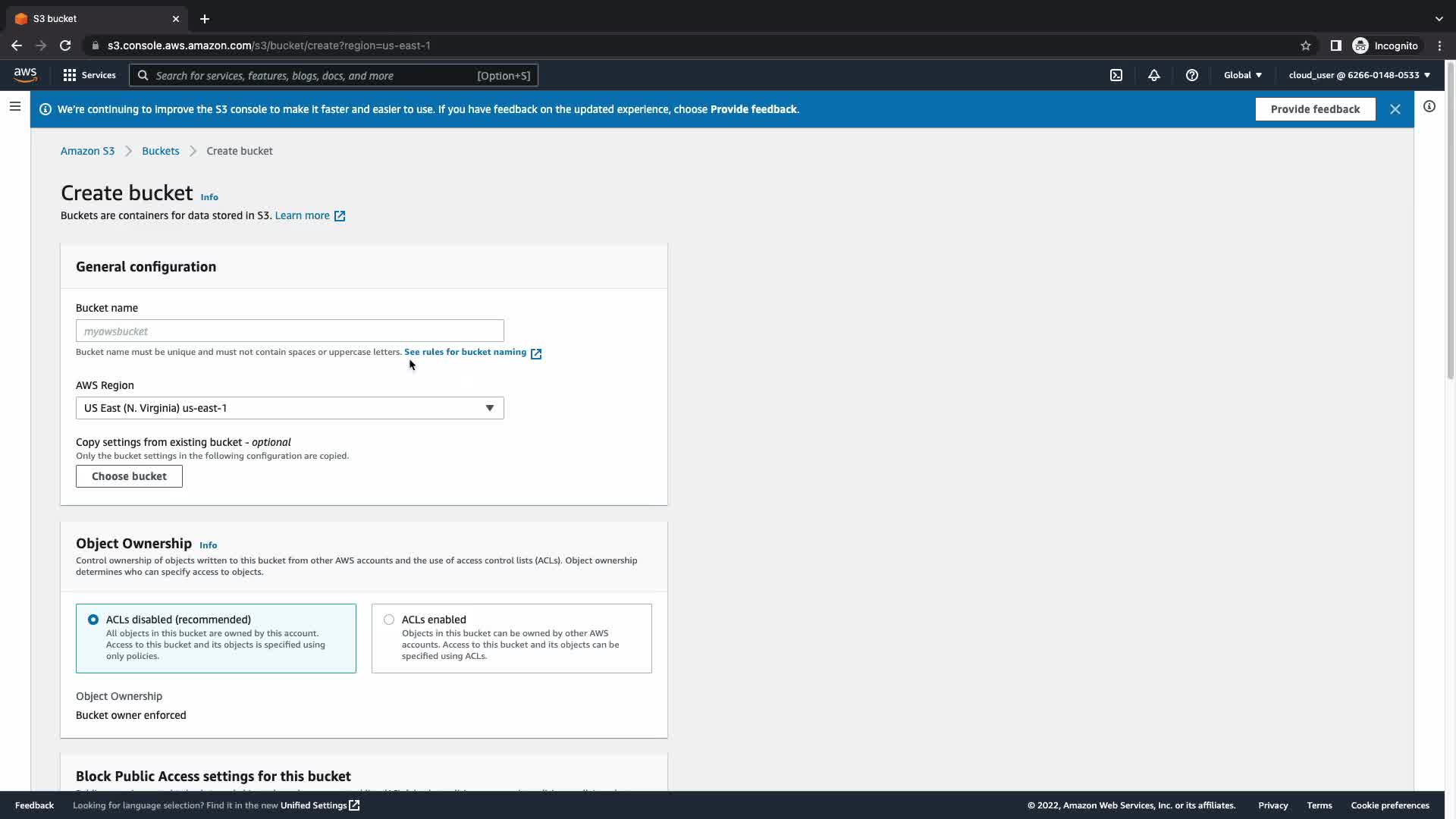Viewport: 1456px width, 819px height.
Task: Click the AWS logo home icon
Action: point(25,74)
